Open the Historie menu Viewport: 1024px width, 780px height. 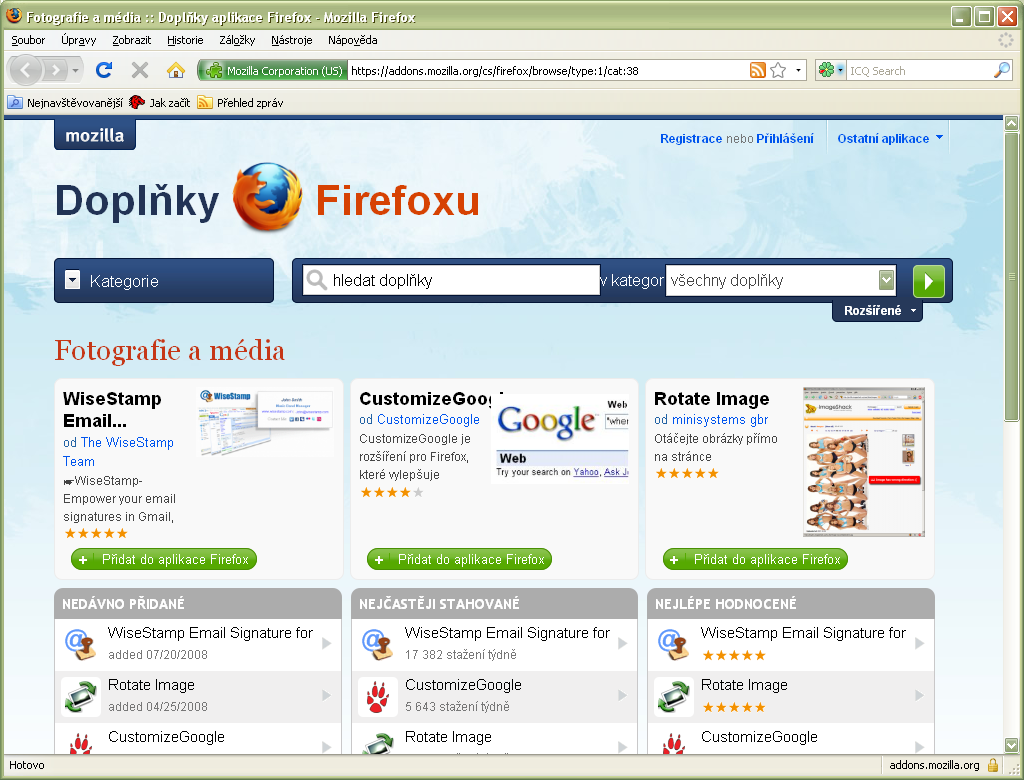coord(185,40)
